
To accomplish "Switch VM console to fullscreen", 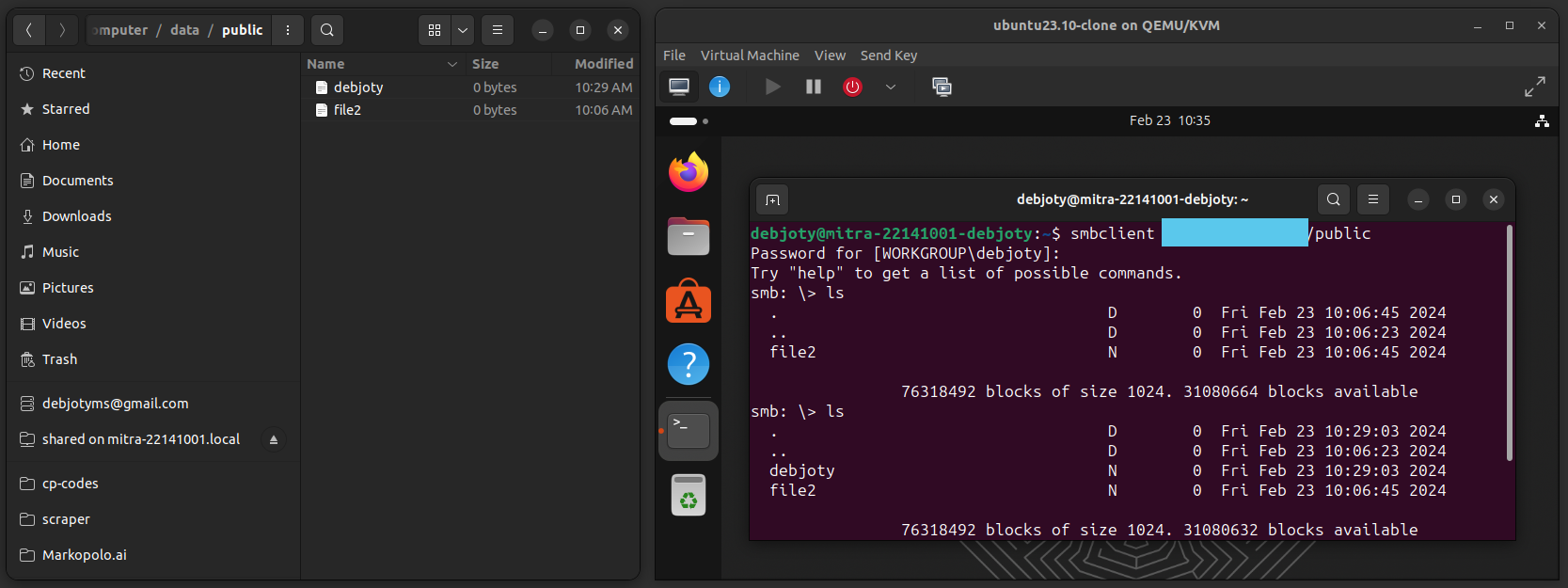I will click(x=1535, y=87).
